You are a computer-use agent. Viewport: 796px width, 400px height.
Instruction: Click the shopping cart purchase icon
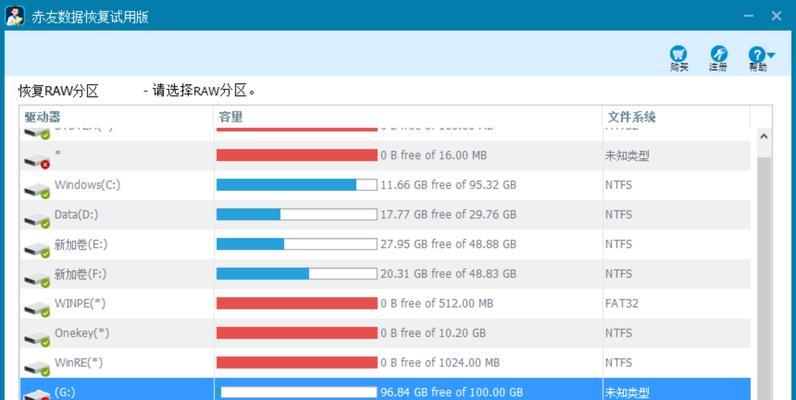point(678,53)
